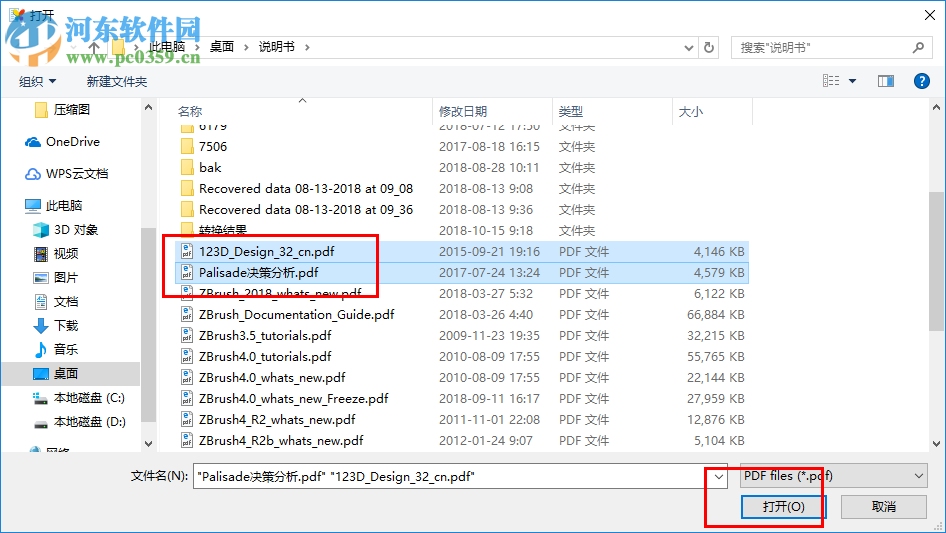Click the Cancel (取消) button

click(x=883, y=506)
